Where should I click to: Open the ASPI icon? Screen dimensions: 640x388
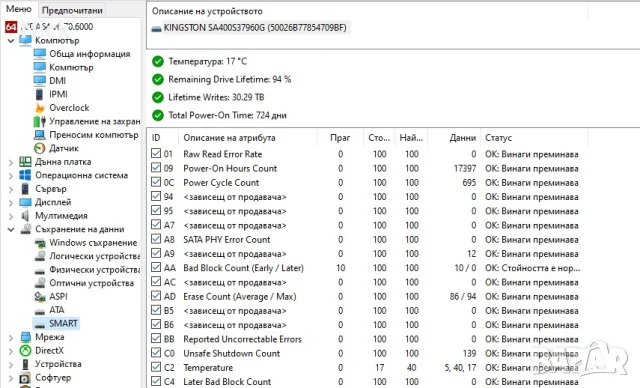click(40, 297)
